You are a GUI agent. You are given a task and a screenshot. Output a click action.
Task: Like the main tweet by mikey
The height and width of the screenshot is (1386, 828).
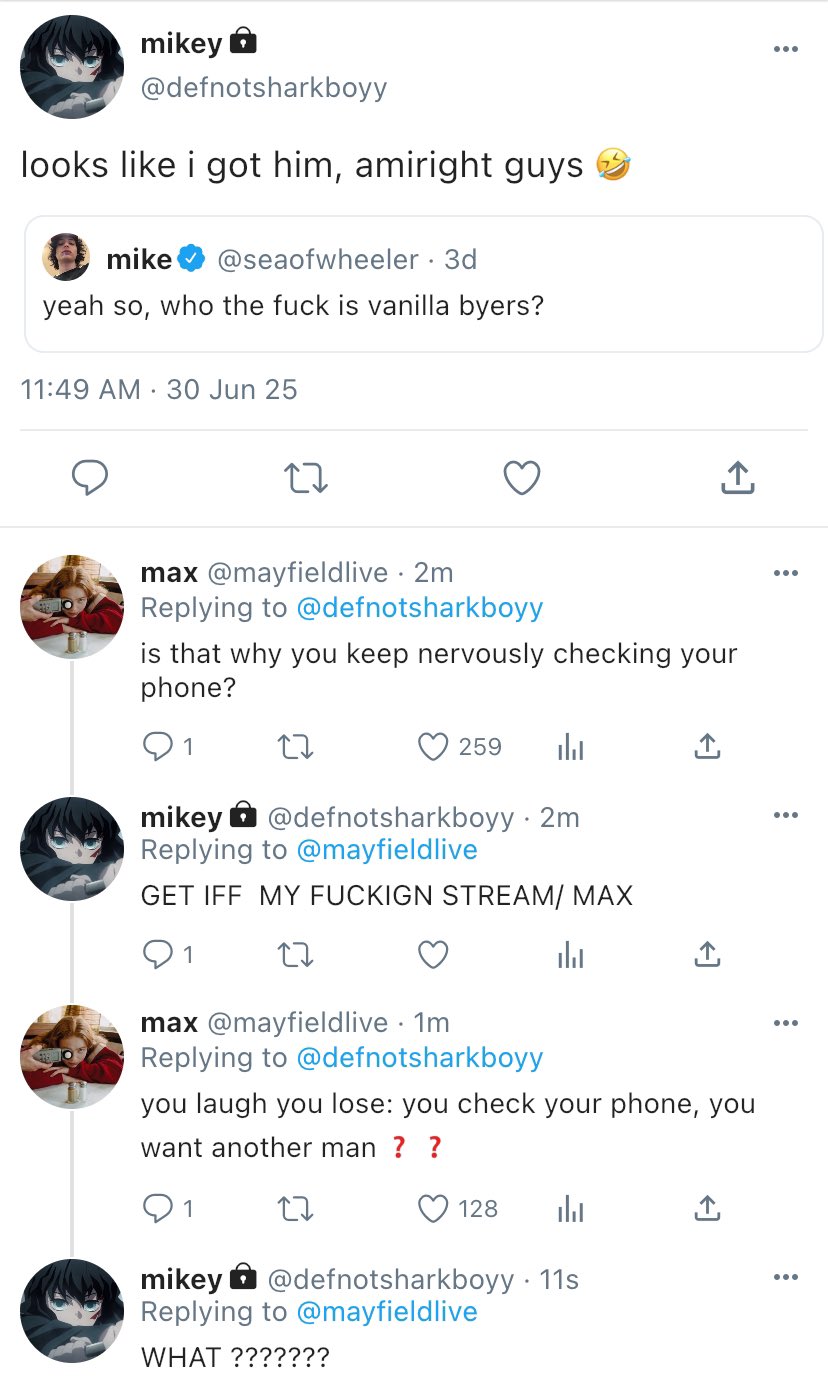521,479
